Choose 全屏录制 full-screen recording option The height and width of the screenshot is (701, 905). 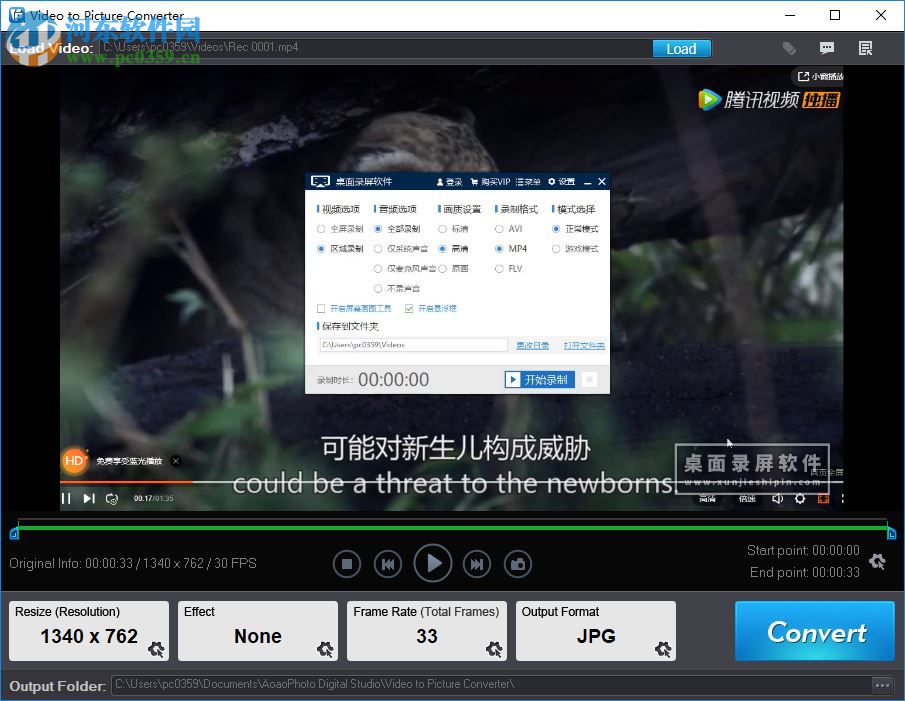pos(321,229)
